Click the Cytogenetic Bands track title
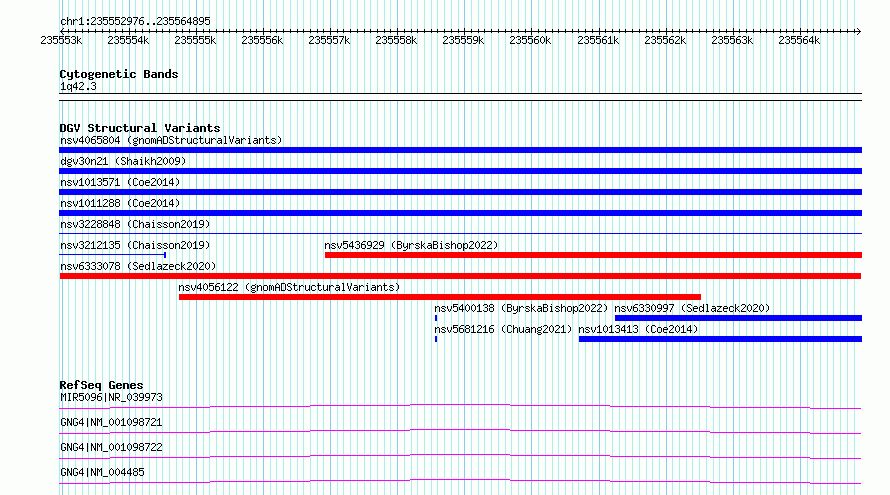 point(119,74)
